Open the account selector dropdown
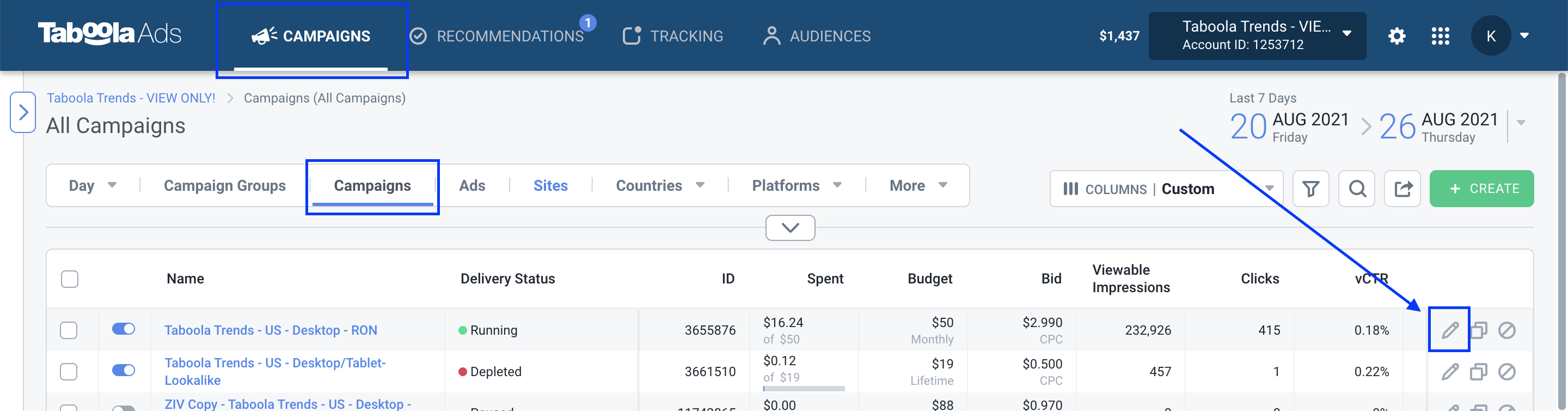The height and width of the screenshot is (411, 1568). click(x=1257, y=35)
